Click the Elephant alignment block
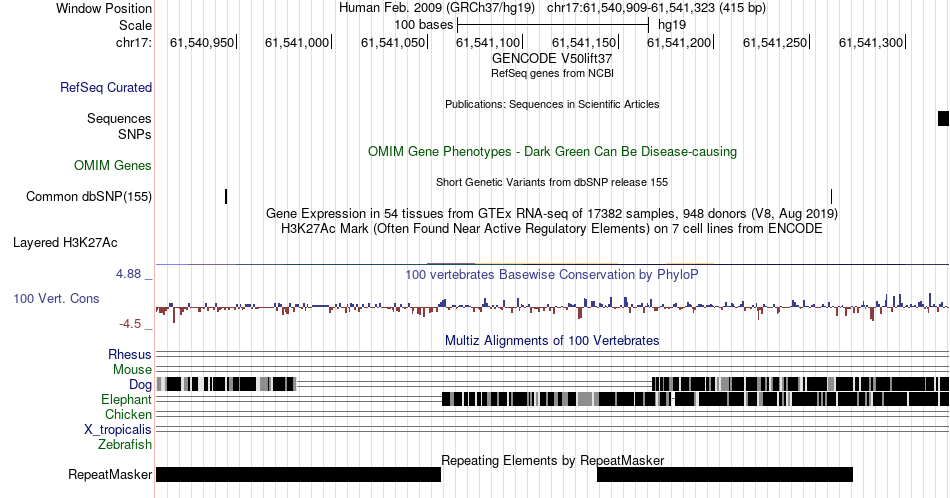This screenshot has width=950, height=498. 696,399
